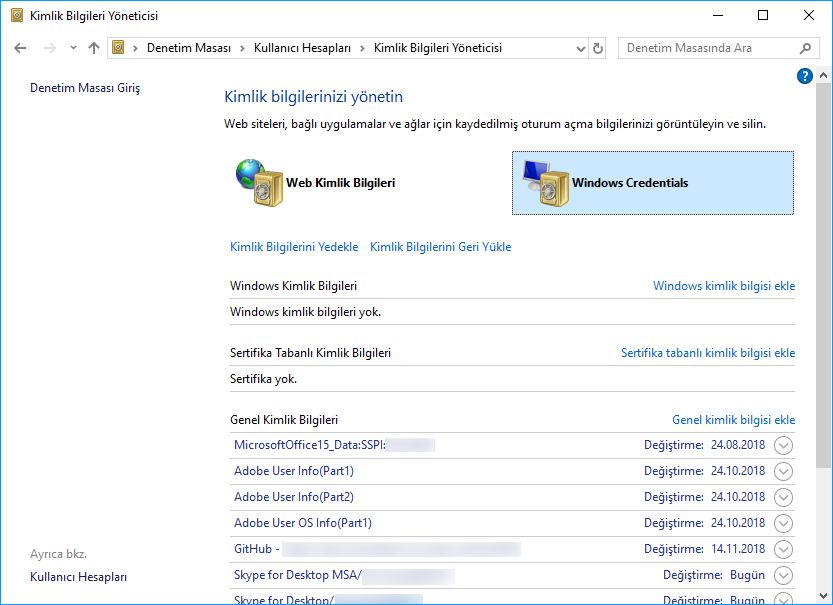Image resolution: width=833 pixels, height=605 pixels.
Task: Click the vertical scrollbar on the right
Action: pos(824,300)
